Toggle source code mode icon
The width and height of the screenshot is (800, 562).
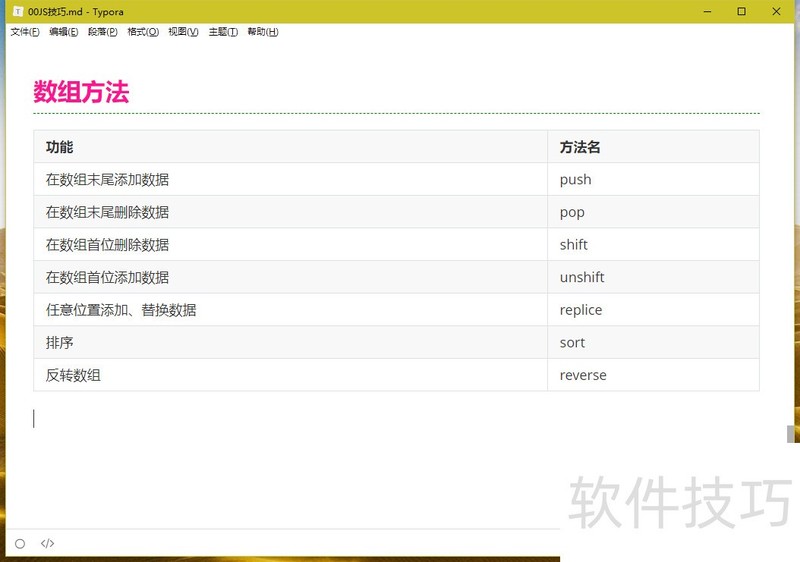(47, 544)
